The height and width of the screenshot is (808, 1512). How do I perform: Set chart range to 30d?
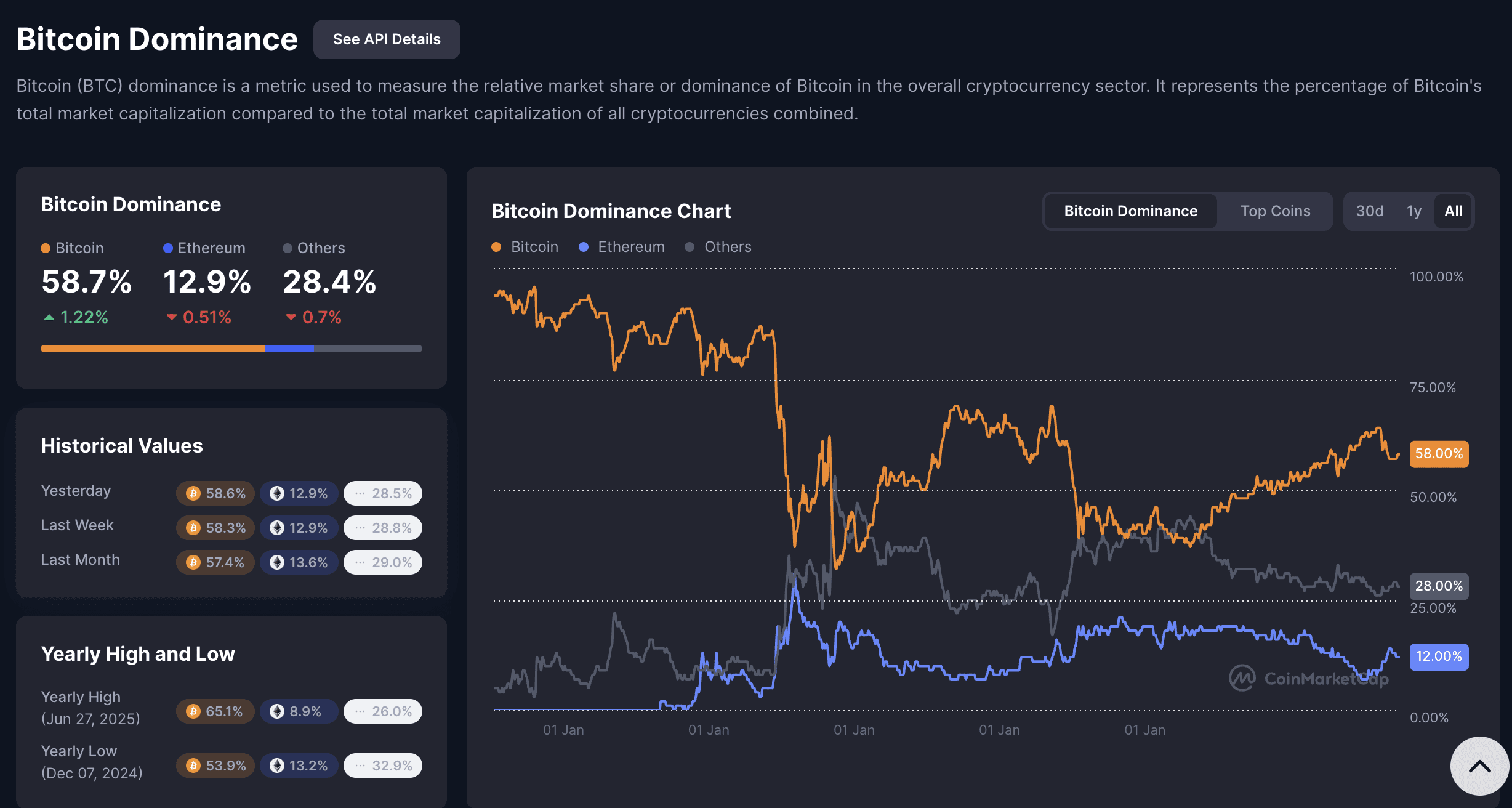coord(1369,211)
